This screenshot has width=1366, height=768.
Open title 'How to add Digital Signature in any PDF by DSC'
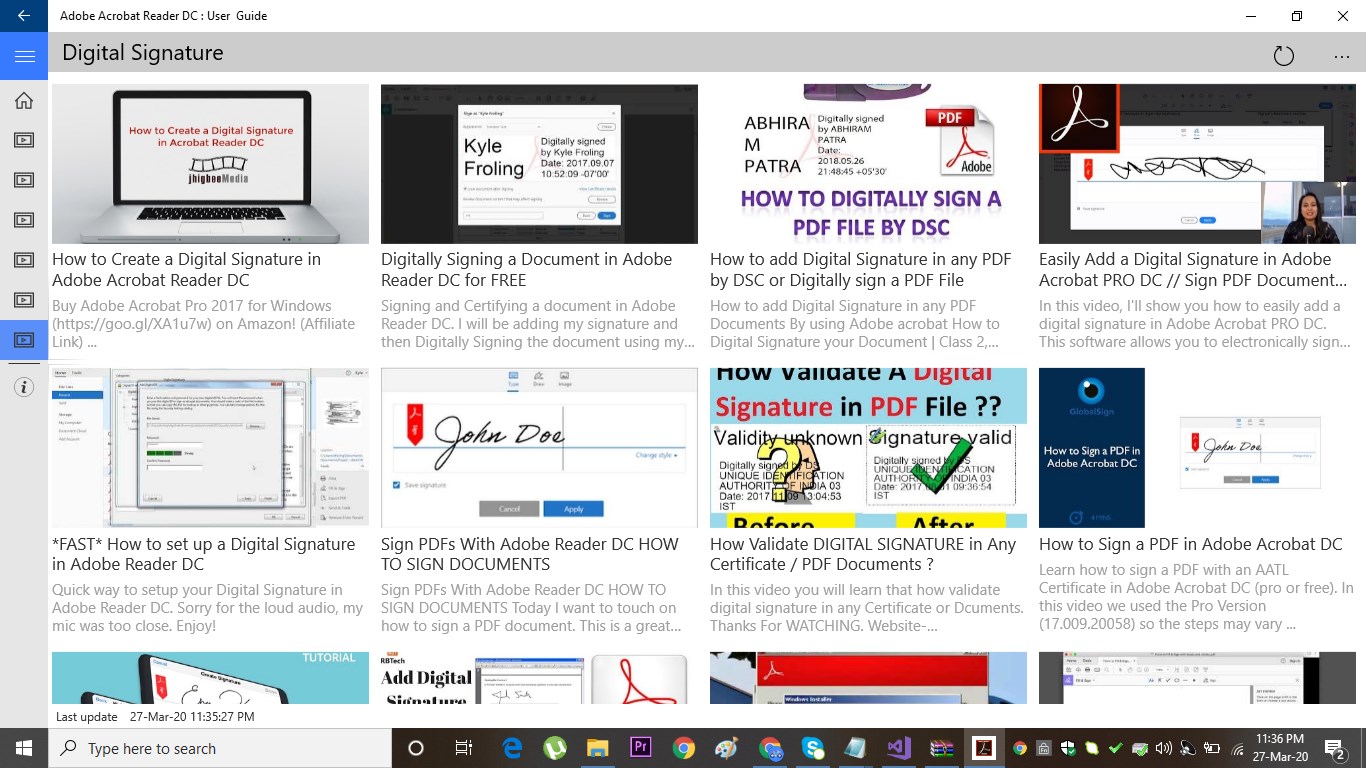click(861, 270)
